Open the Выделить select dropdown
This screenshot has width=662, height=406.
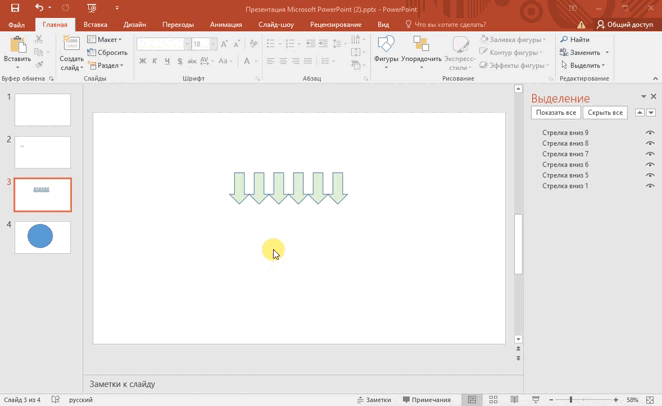[x=583, y=65]
